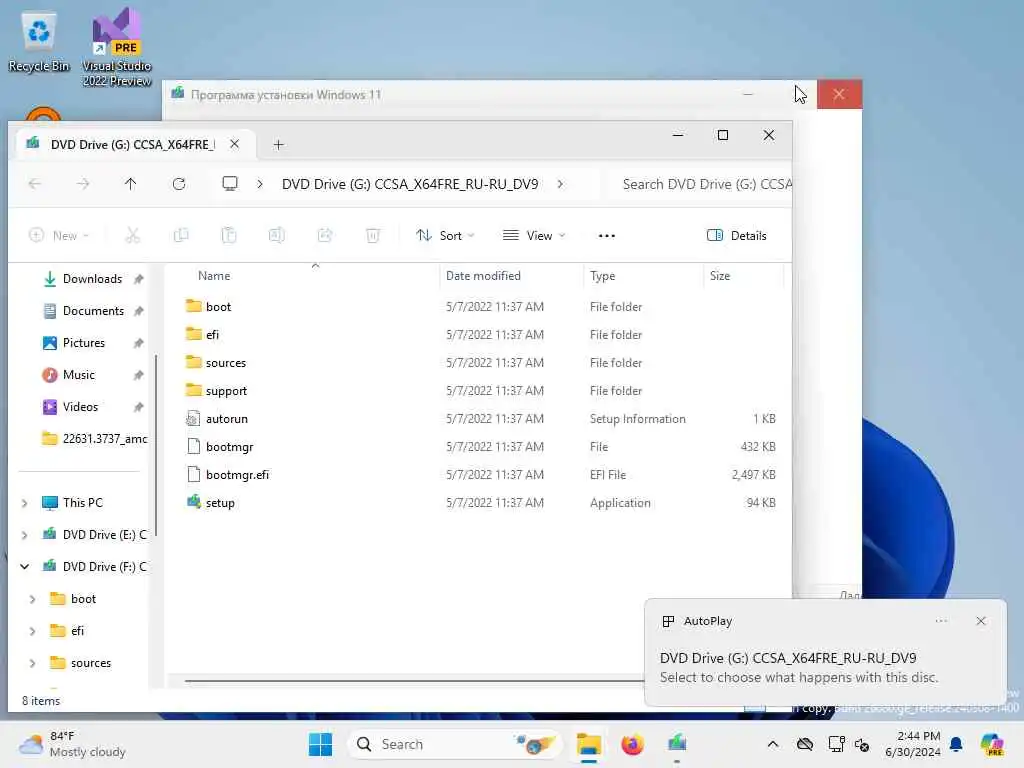Click the Delete trash icon
This screenshot has width=1024, height=768.
click(372, 235)
